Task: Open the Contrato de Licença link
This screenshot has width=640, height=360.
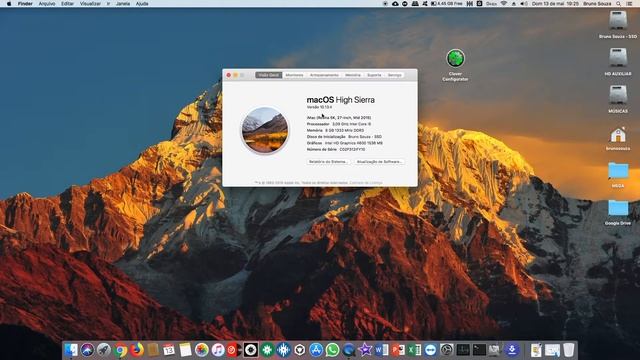Action: click(x=366, y=183)
